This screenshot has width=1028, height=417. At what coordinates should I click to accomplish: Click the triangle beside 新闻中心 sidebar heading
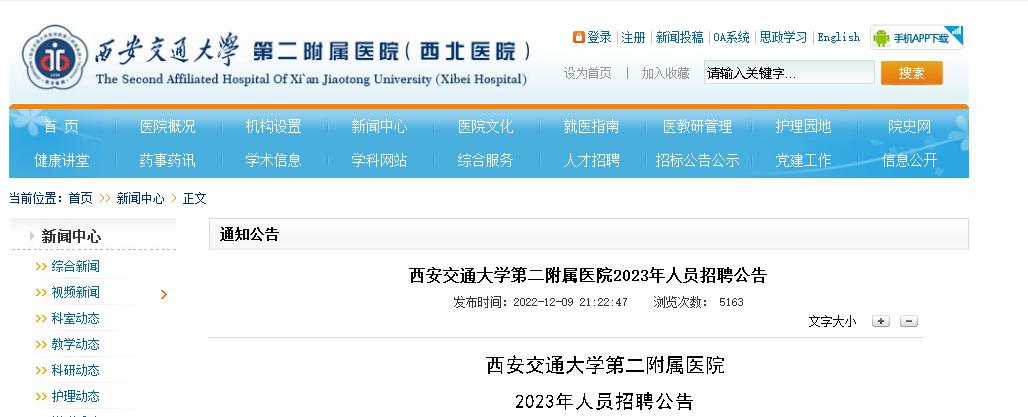click(32, 236)
